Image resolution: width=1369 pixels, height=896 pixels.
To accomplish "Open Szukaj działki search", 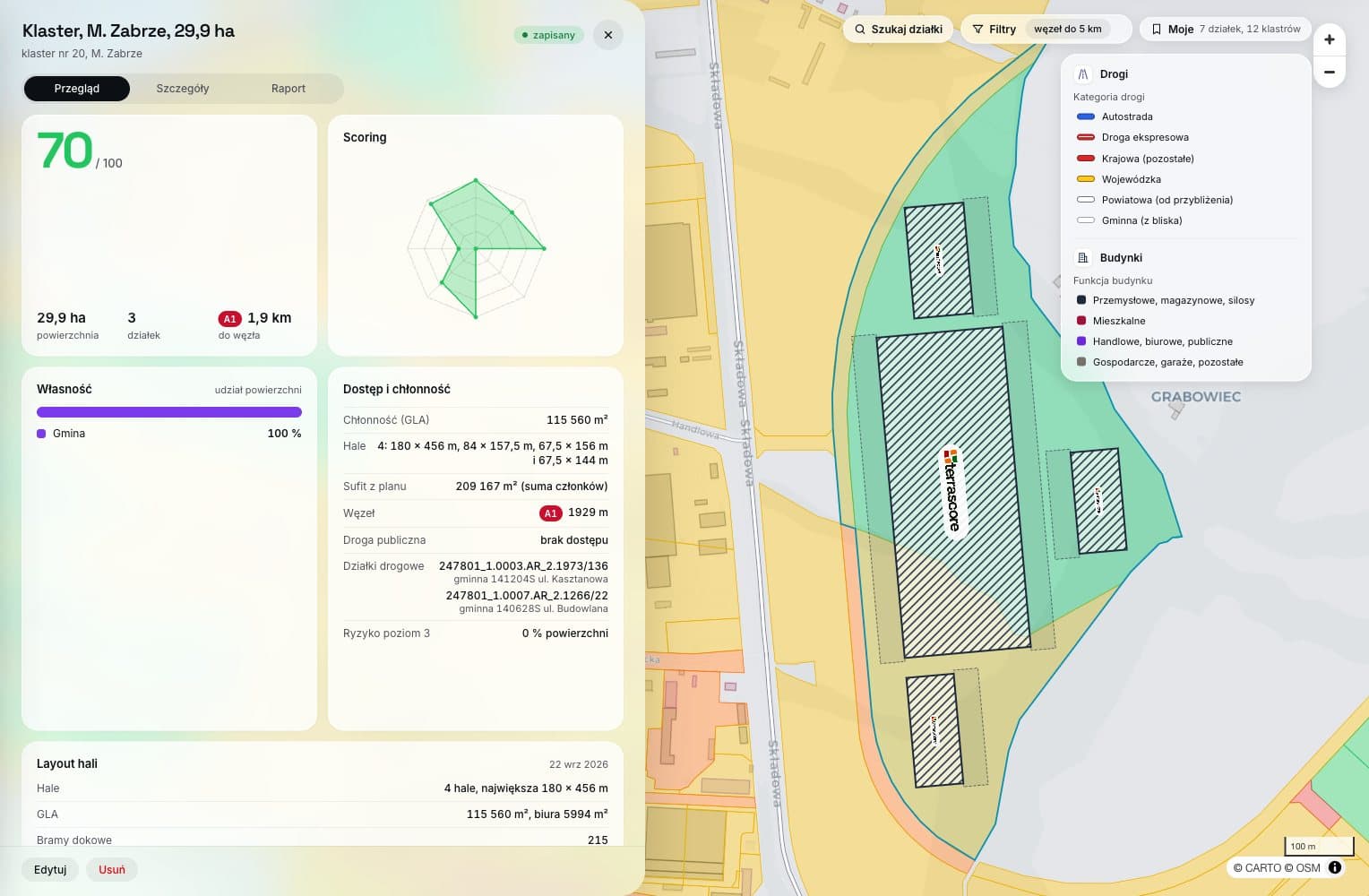I will pos(899,30).
